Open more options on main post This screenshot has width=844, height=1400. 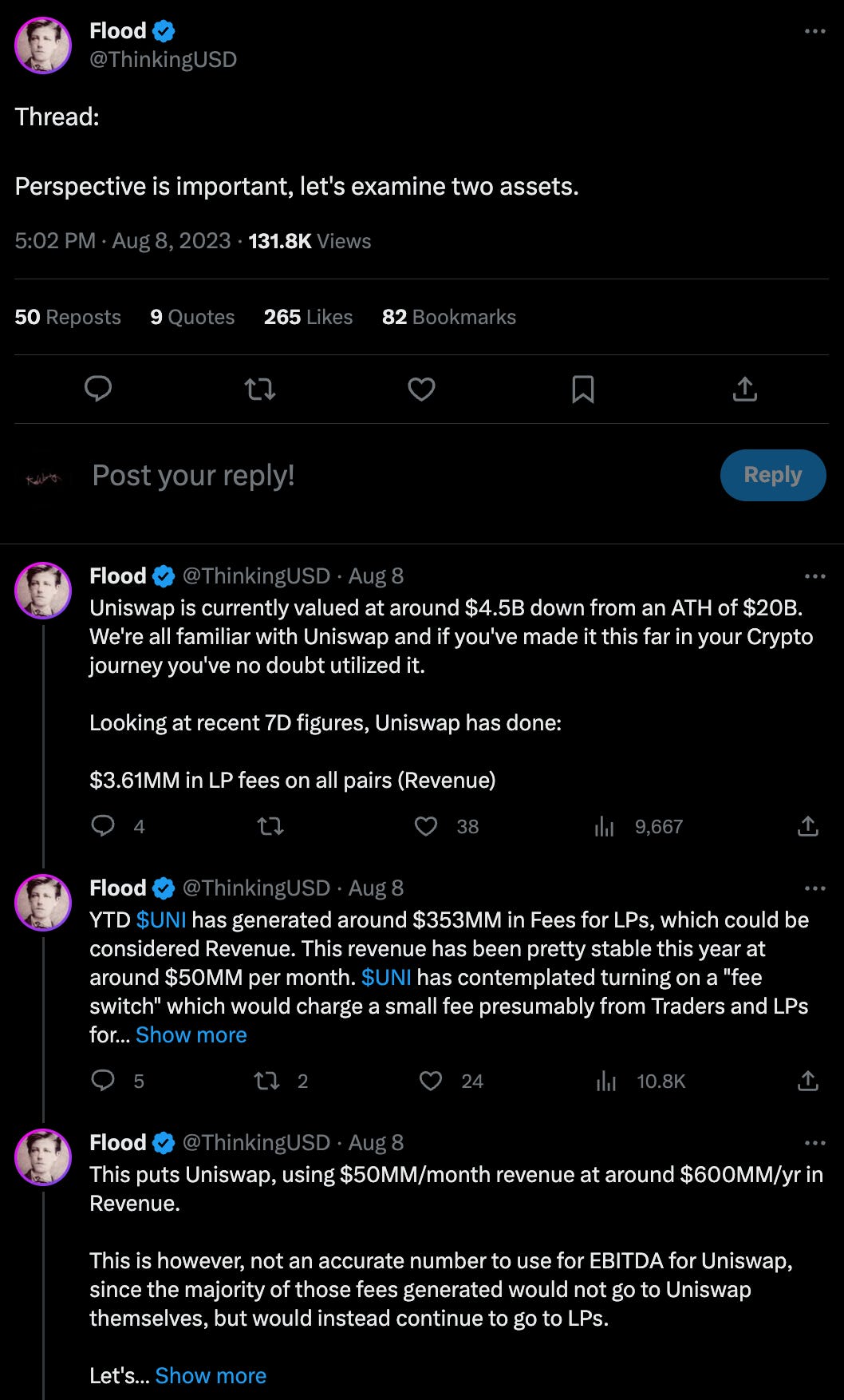coord(814,31)
